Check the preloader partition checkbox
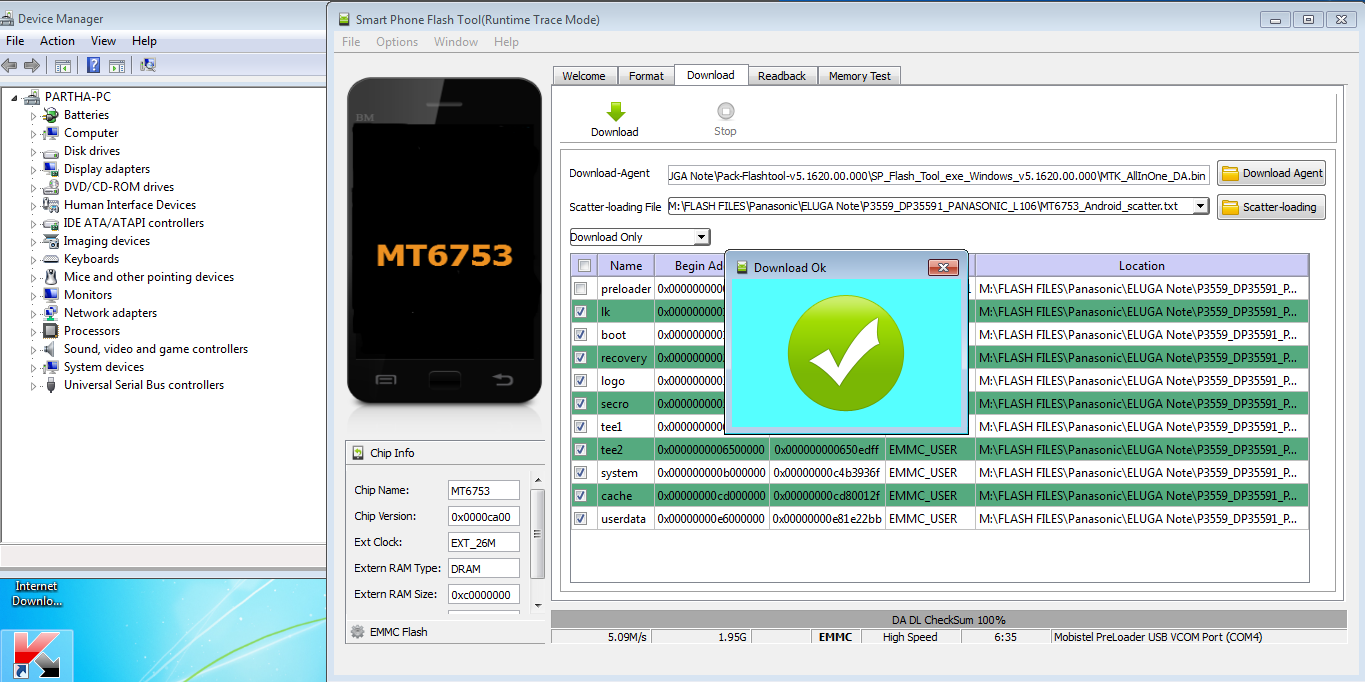The width and height of the screenshot is (1365, 682). (581, 289)
